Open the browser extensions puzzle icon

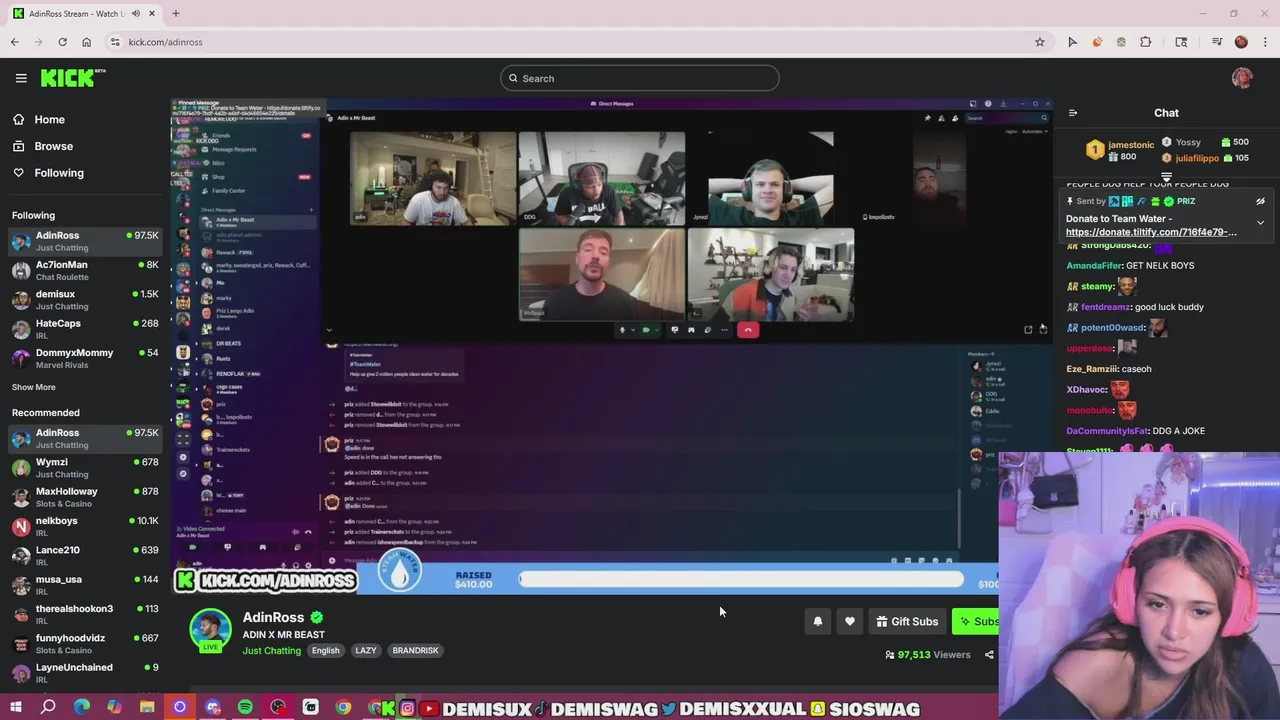(x=1146, y=42)
